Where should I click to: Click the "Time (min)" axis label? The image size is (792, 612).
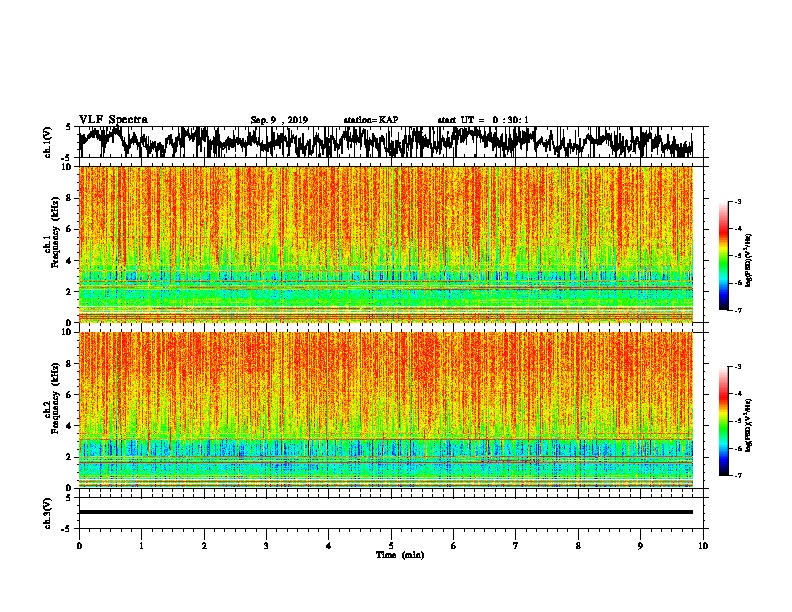400,555
